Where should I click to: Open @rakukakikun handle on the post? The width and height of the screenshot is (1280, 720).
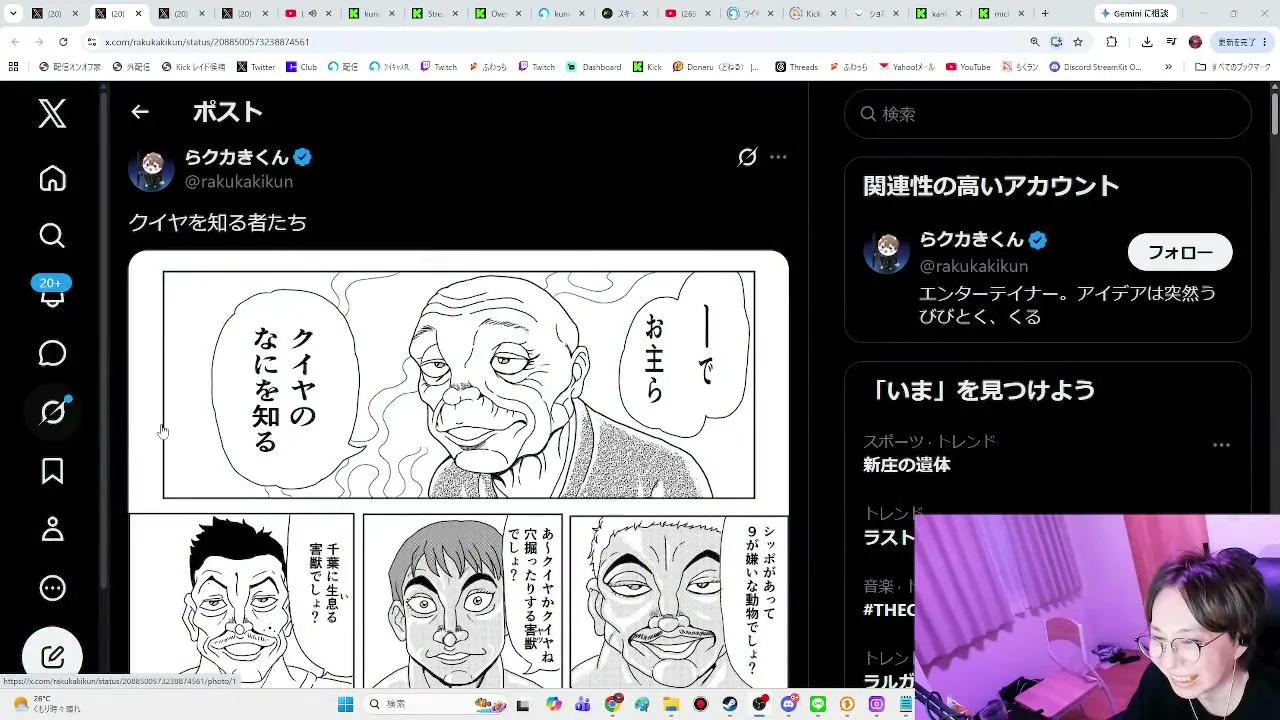239,182
